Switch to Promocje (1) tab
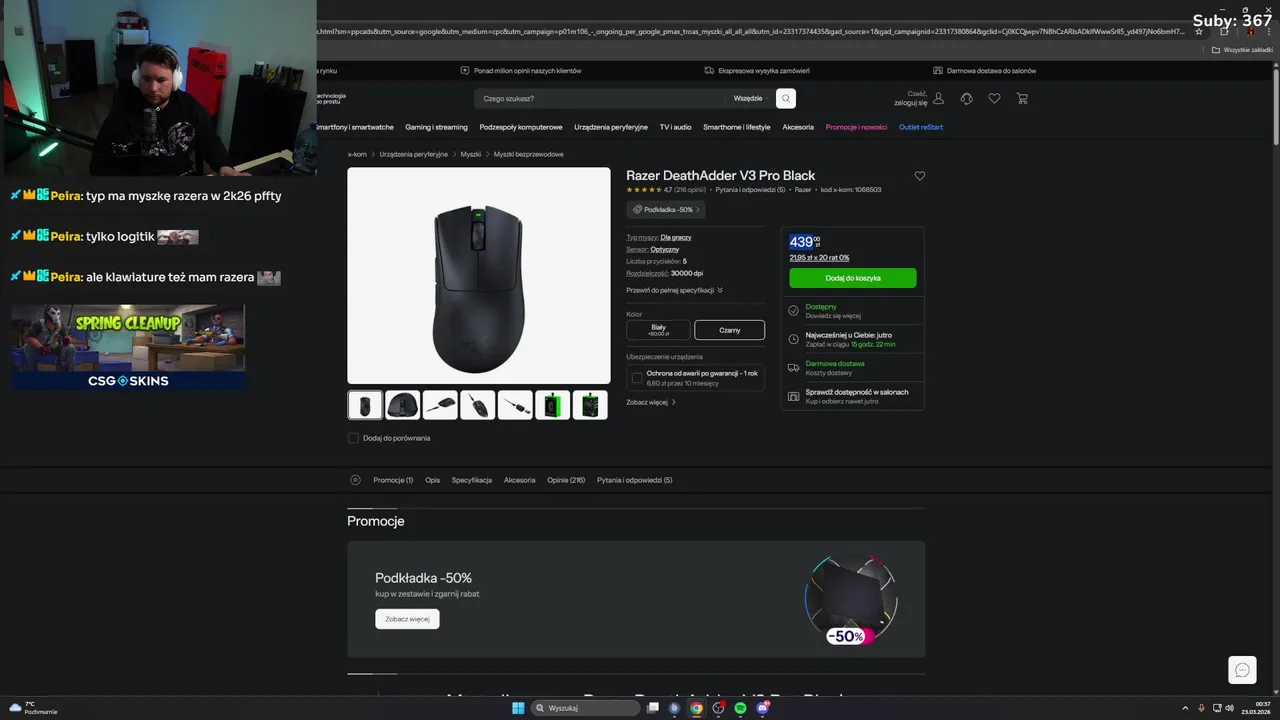Screen dimensions: 1280x720 click(x=393, y=480)
